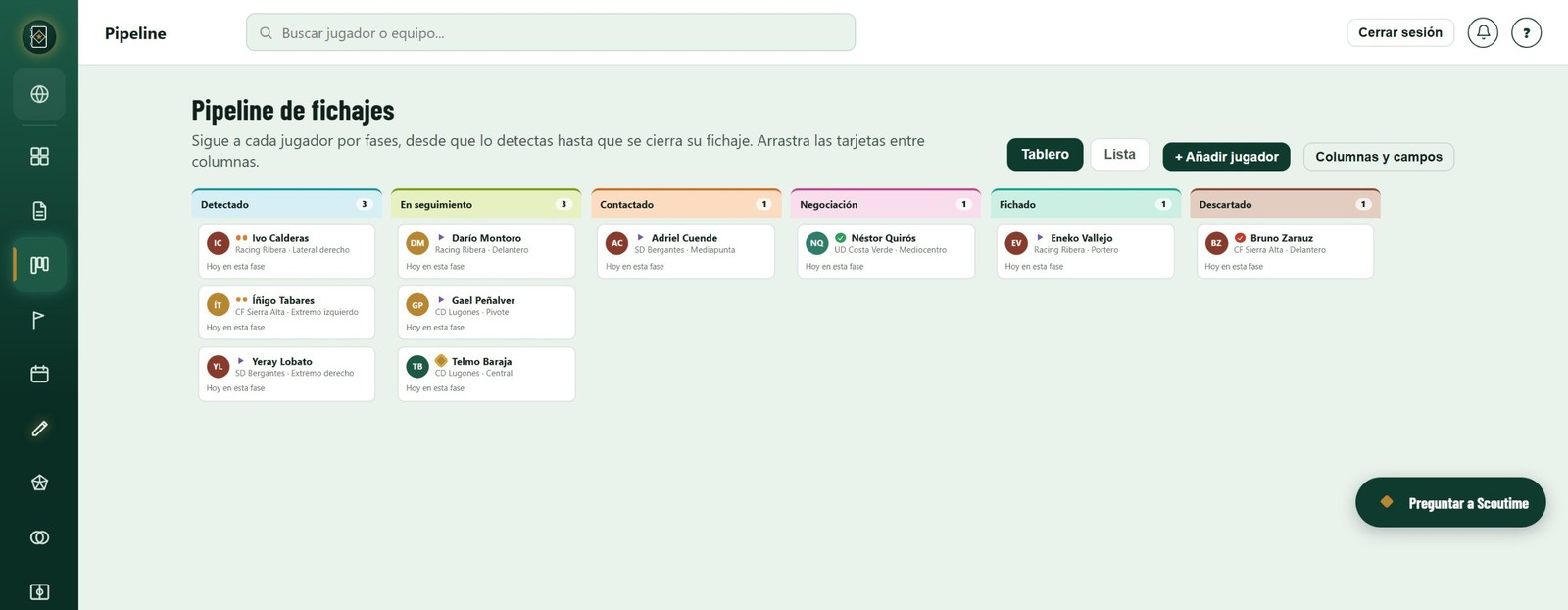Open Ivo Calderas name on card
1568x610 pixels.
pos(280,238)
